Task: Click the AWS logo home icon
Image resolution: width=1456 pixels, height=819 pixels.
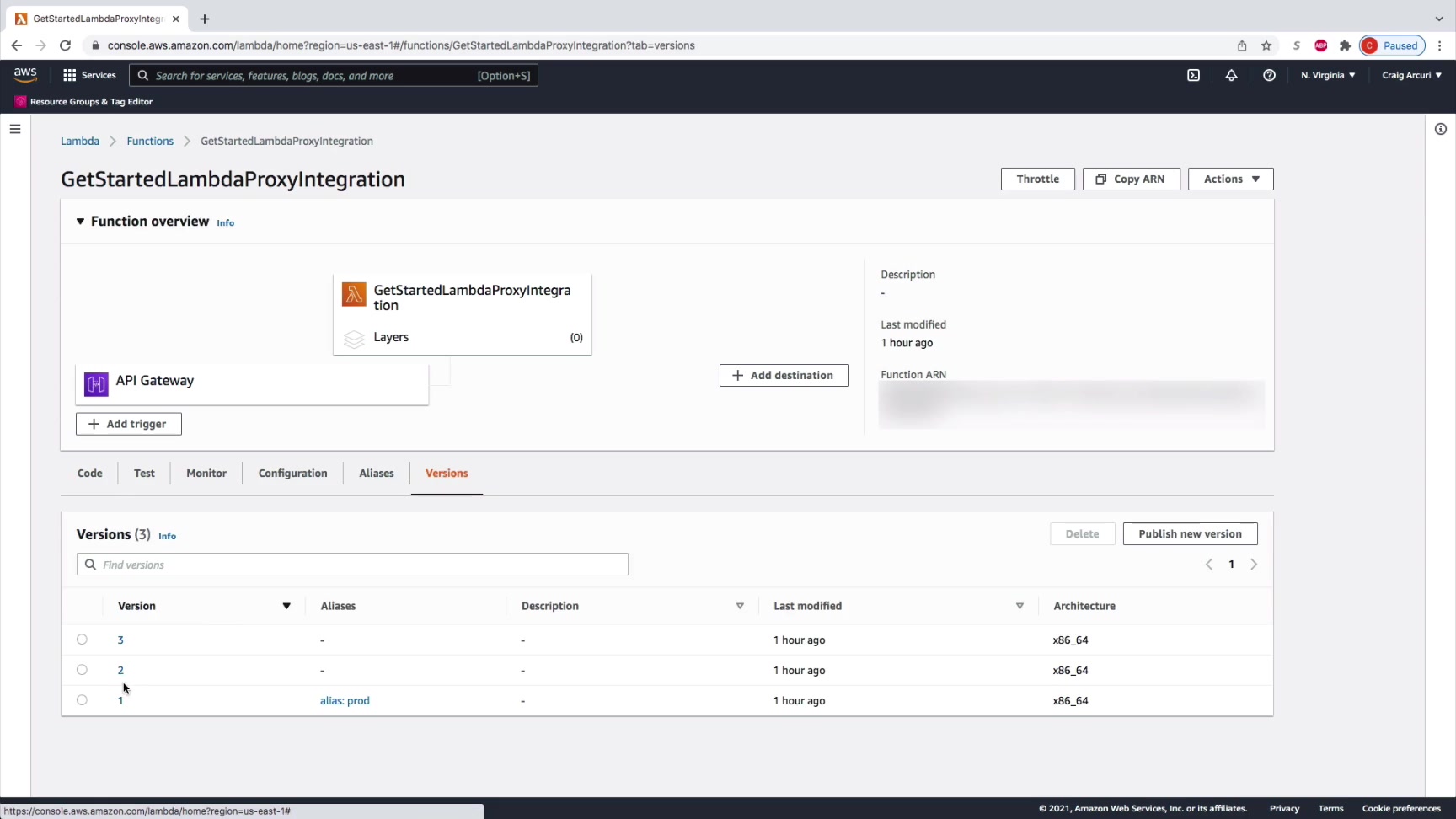Action: tap(25, 75)
